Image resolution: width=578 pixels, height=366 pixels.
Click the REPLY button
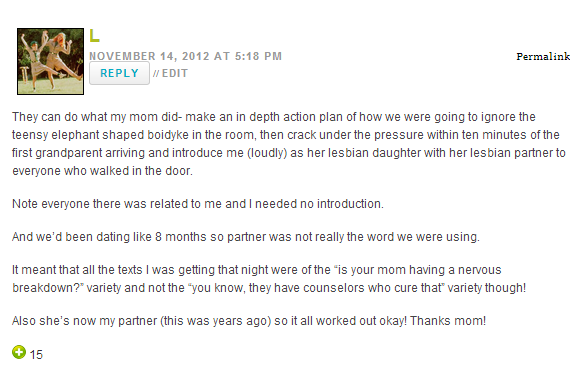[x=119, y=73]
